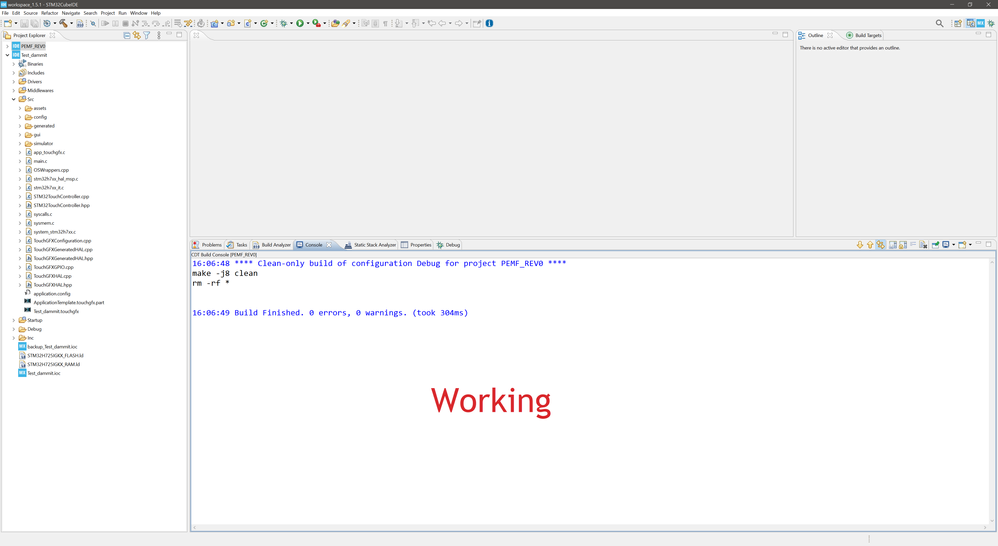Collapse all in Project Explorer

(x=127, y=35)
